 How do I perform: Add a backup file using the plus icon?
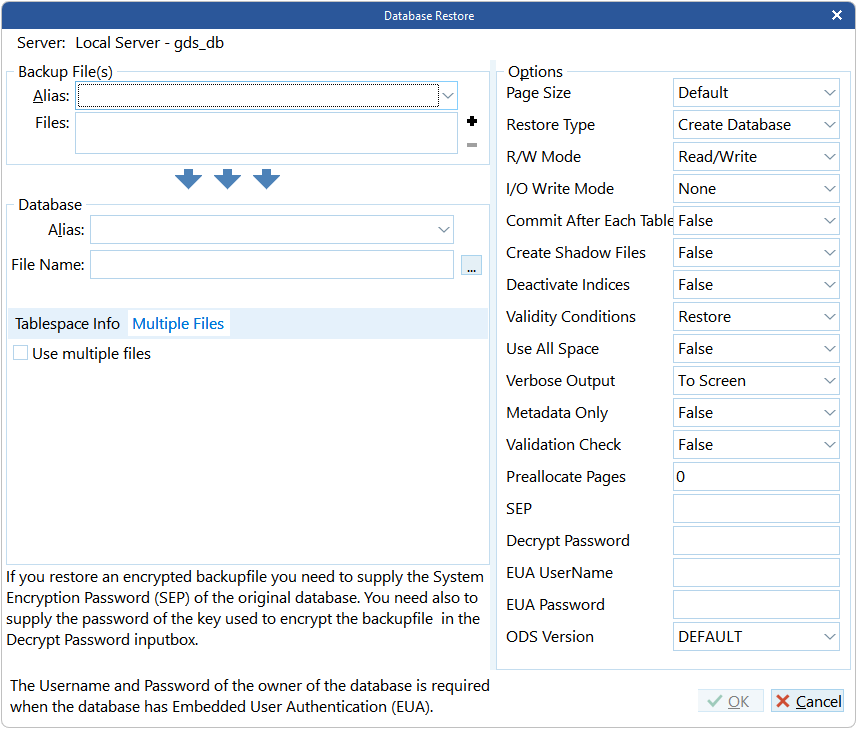click(474, 122)
